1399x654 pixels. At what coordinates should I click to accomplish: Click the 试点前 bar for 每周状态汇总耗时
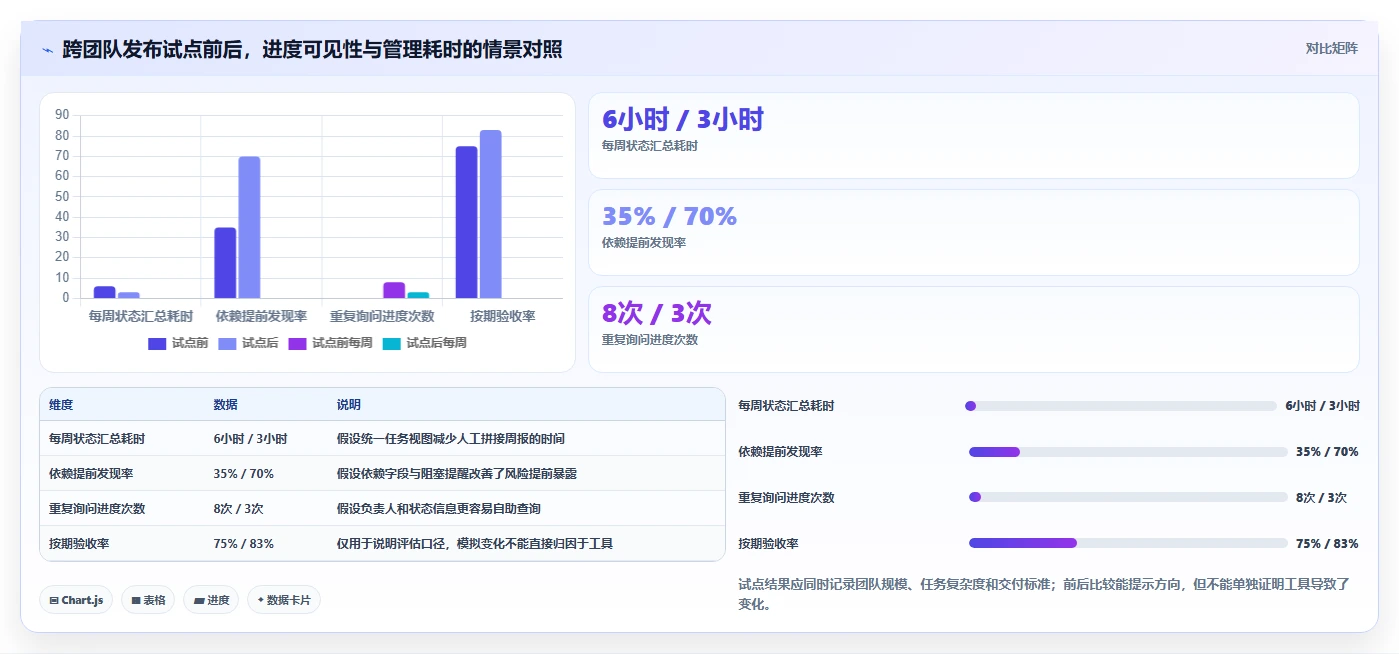(x=104, y=292)
